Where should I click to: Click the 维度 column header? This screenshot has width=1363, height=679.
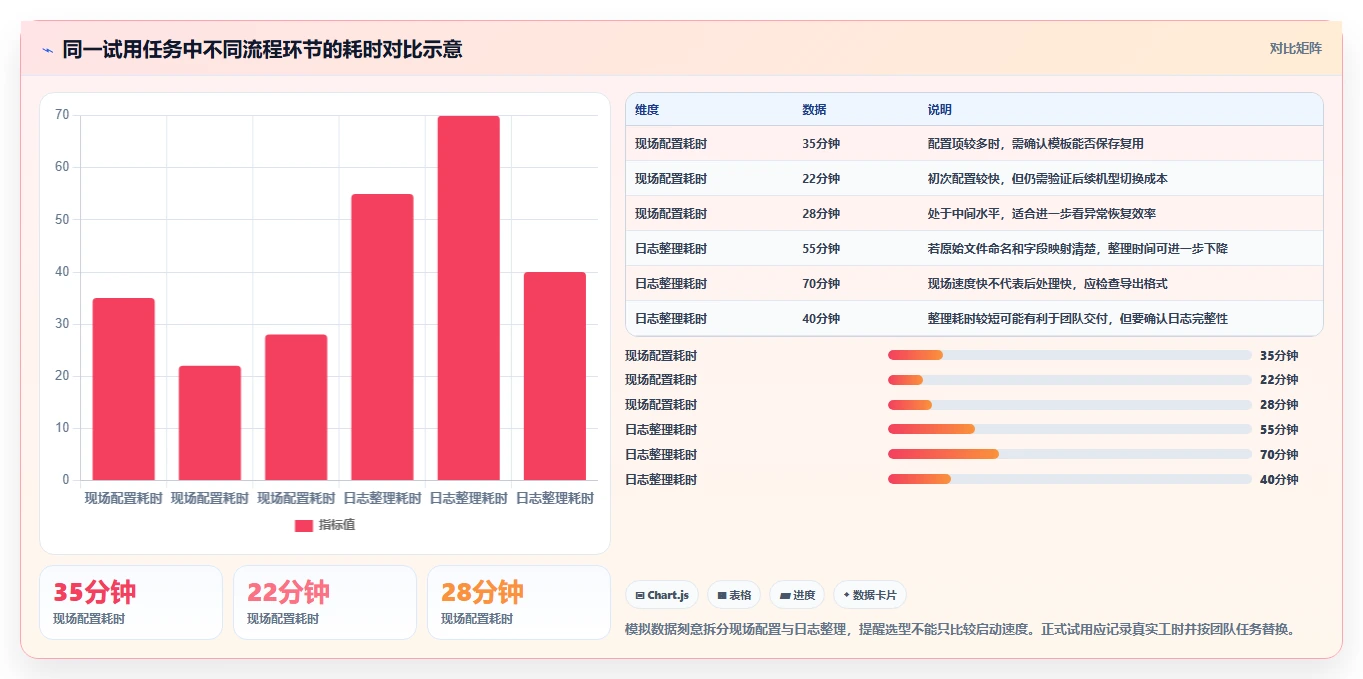point(647,110)
